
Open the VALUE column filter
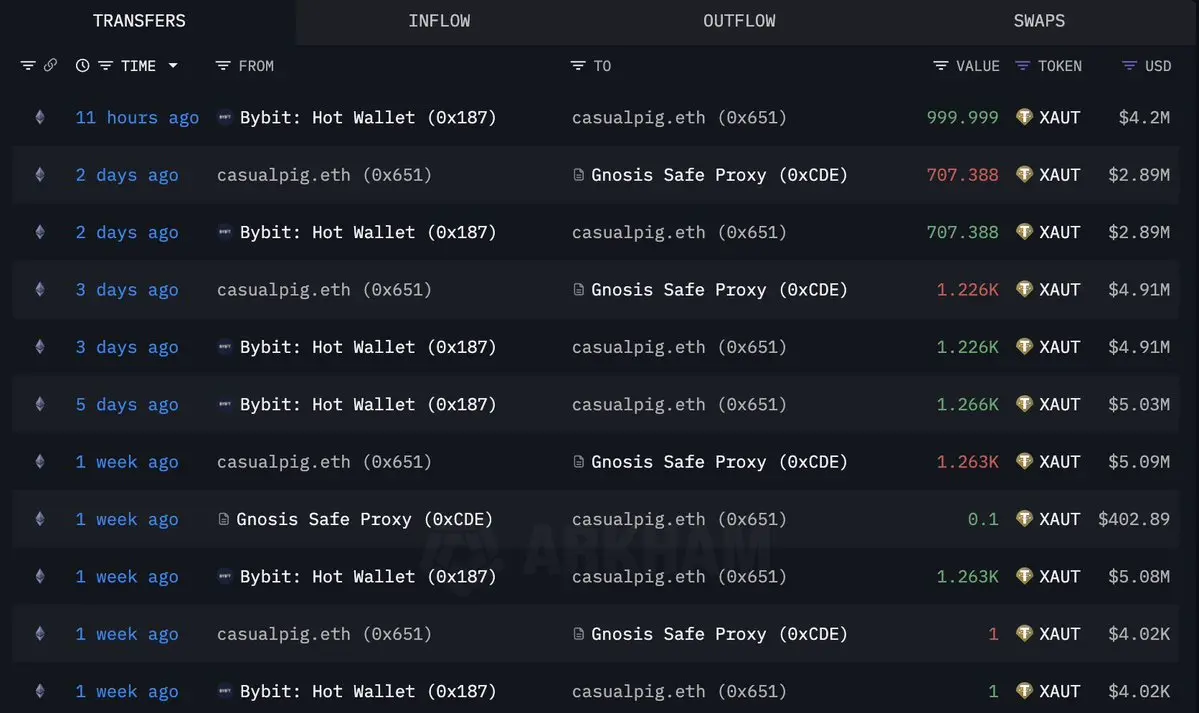point(941,66)
